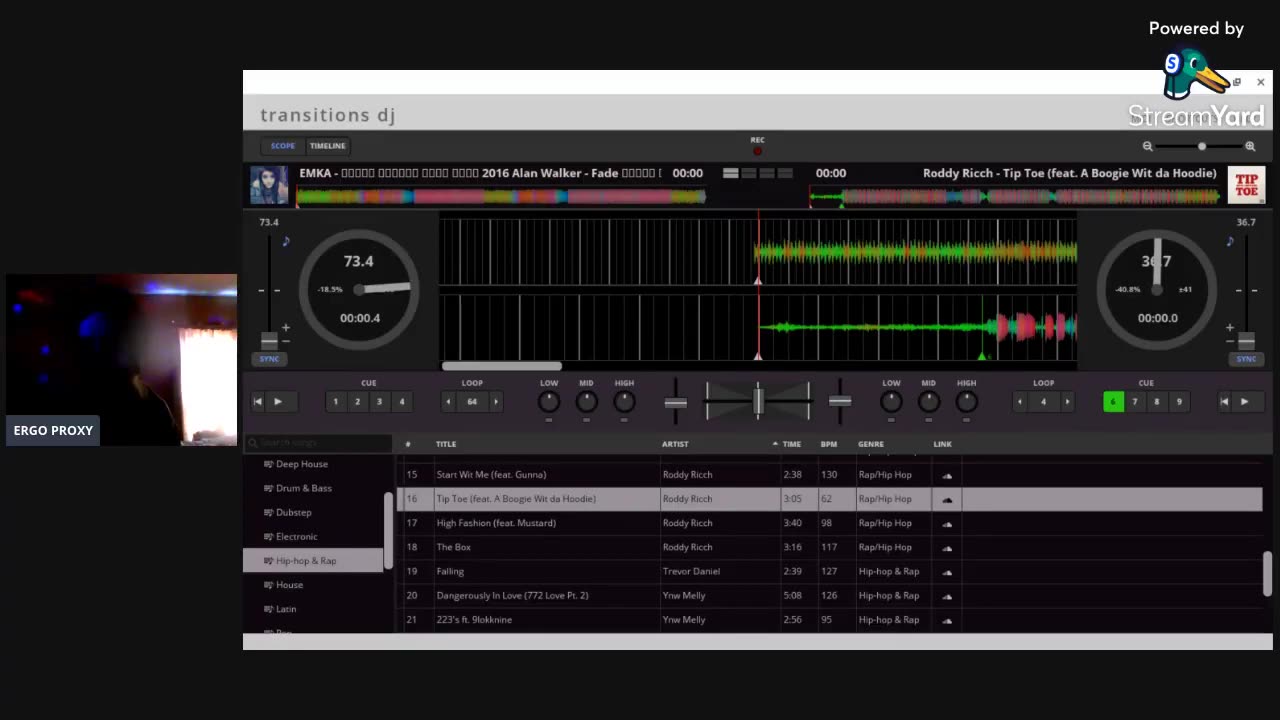Trigger cue point 8 on right deck
1280x720 pixels.
[x=1157, y=402]
